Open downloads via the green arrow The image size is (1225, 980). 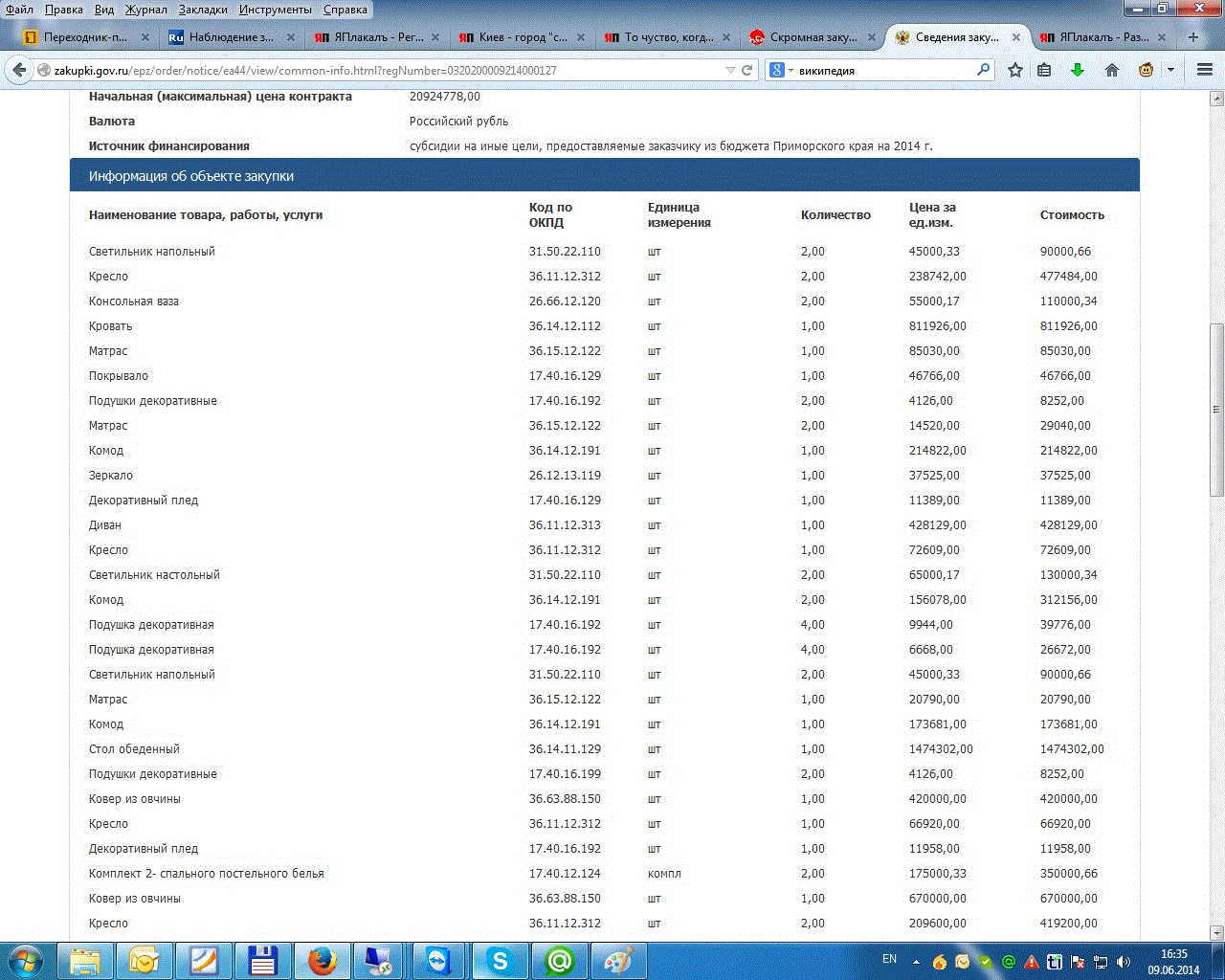1078,70
